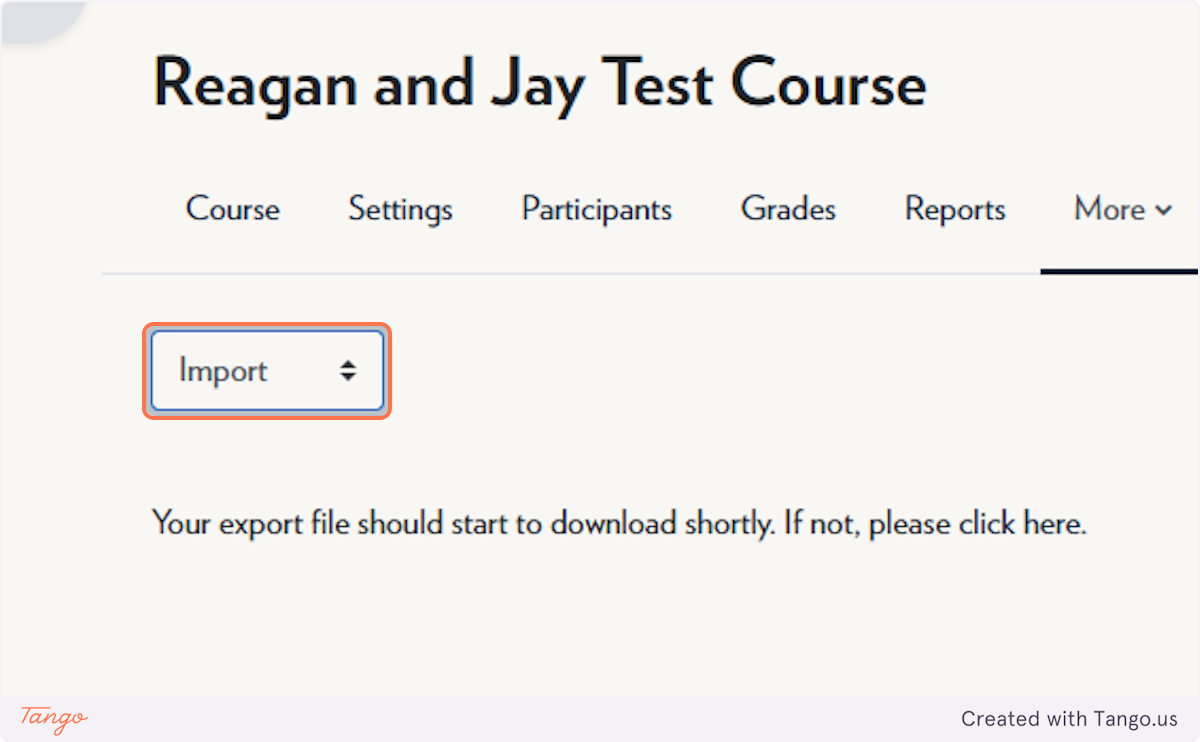
Task: Click 'Your export file' at message start
Action: 252,523
